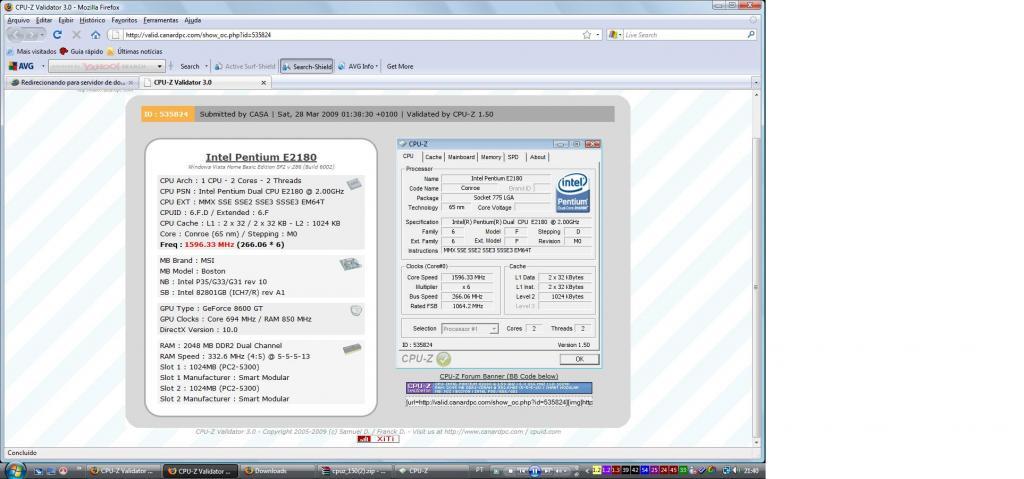This screenshot has width=1024, height=479.
Task: Open the Histórico menu
Action: [92, 20]
